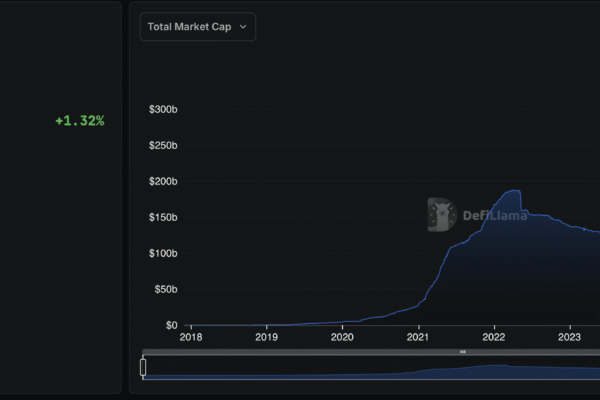
Task: Click the center move handle atop the zoom bar
Action: coord(463,352)
